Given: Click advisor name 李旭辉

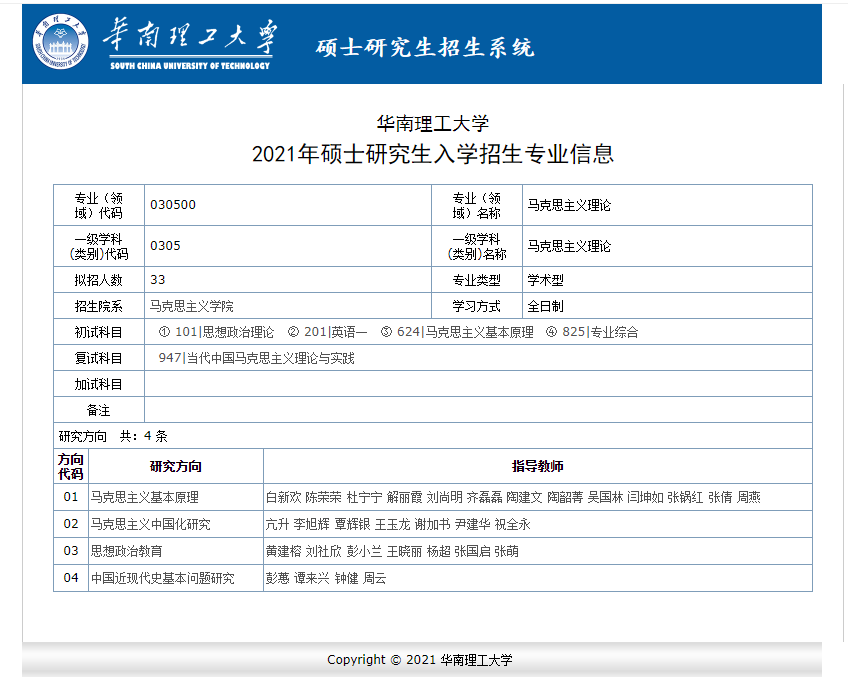Looking at the screenshot, I should 312,524.
